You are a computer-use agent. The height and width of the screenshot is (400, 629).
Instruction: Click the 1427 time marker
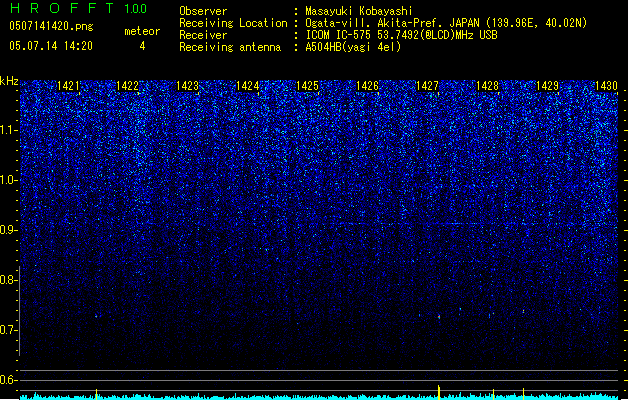coord(427,86)
